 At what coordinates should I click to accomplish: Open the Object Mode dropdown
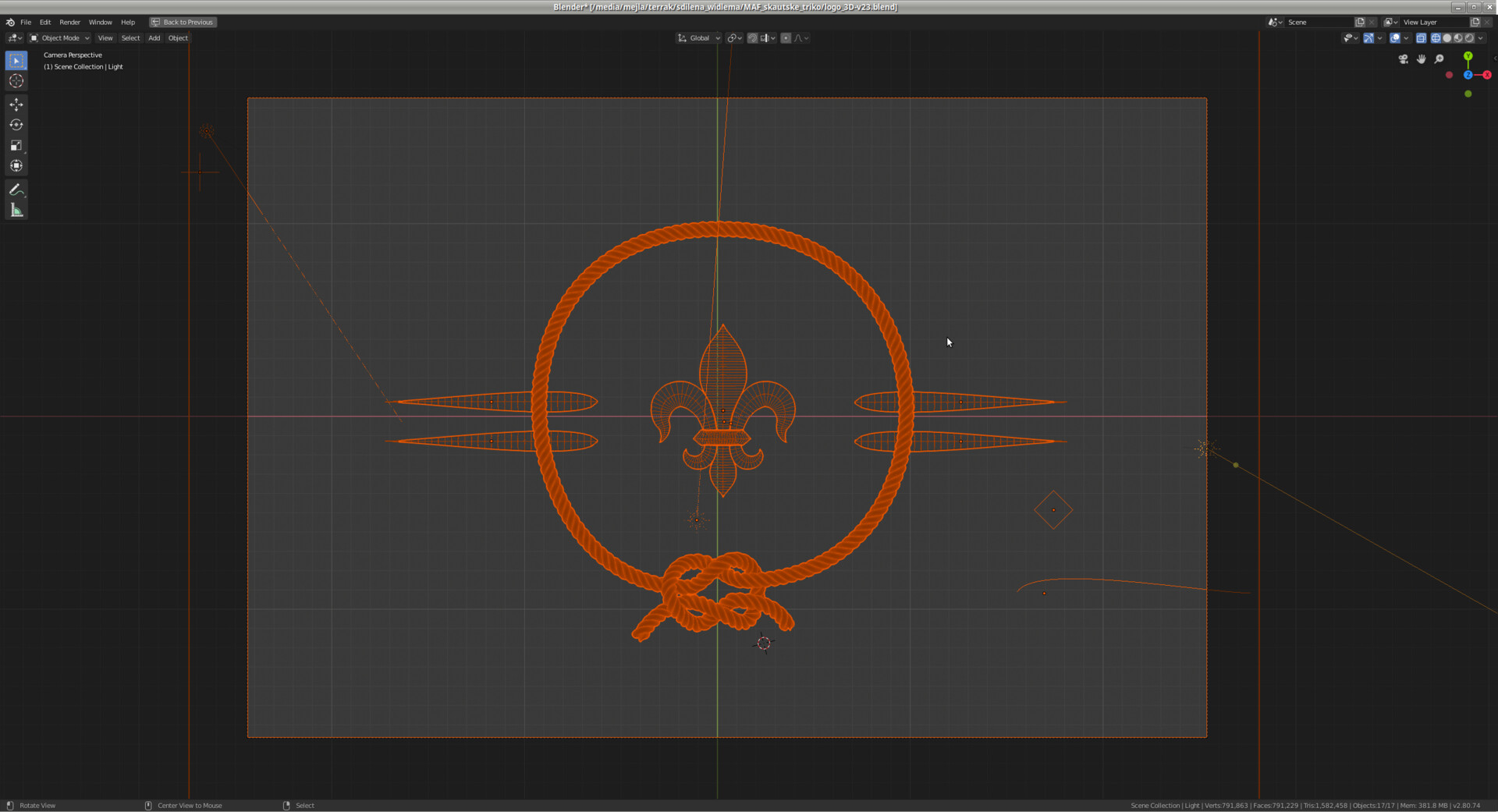(x=60, y=38)
